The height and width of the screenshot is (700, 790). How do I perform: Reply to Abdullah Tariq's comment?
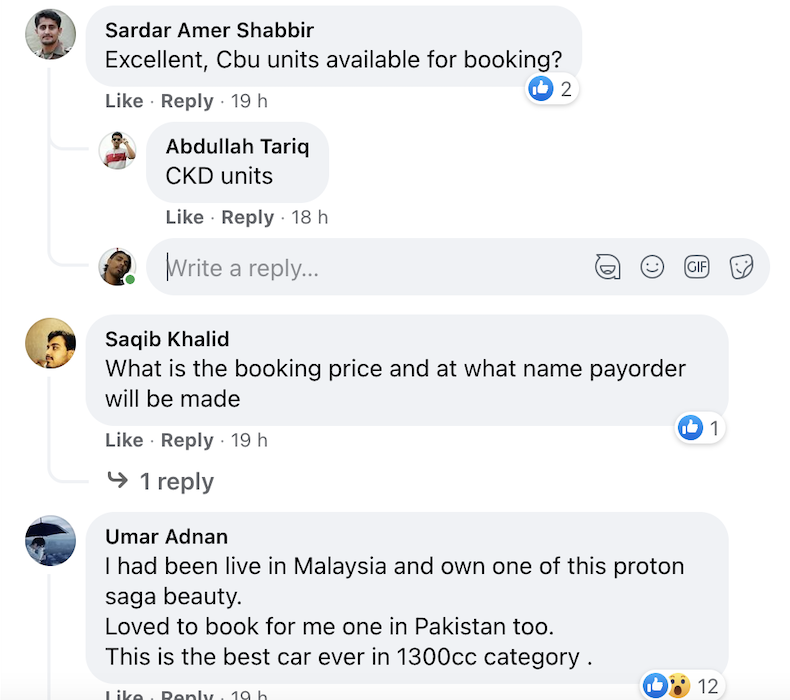point(248,217)
